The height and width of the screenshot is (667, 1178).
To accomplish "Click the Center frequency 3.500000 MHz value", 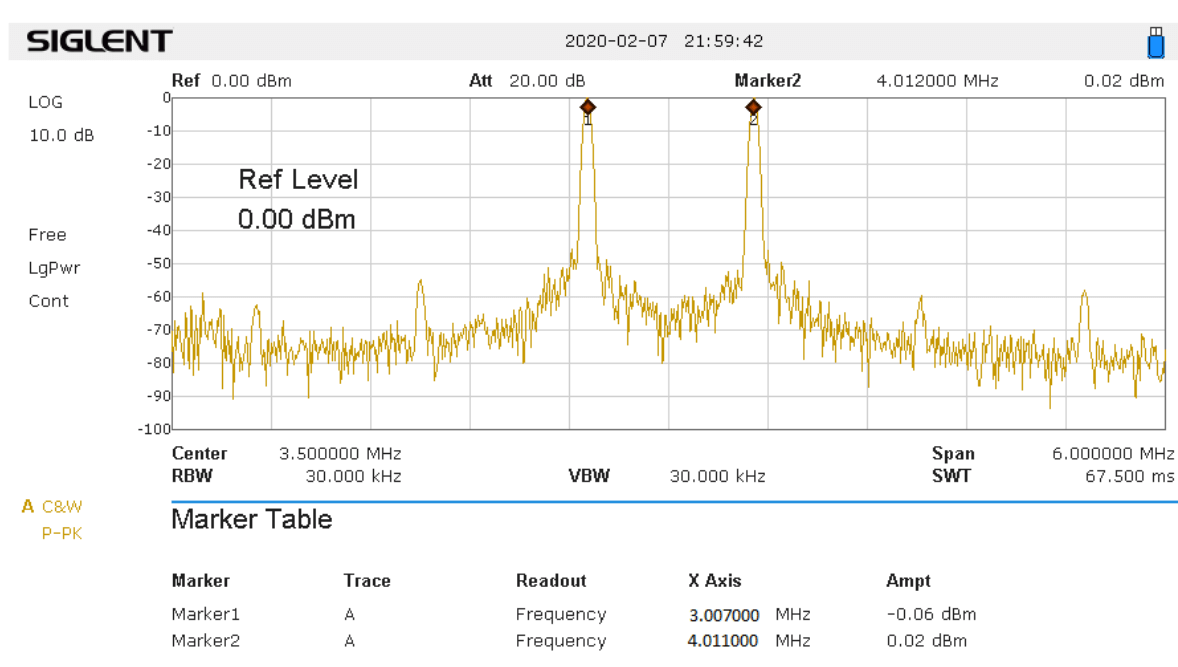I will point(339,454).
